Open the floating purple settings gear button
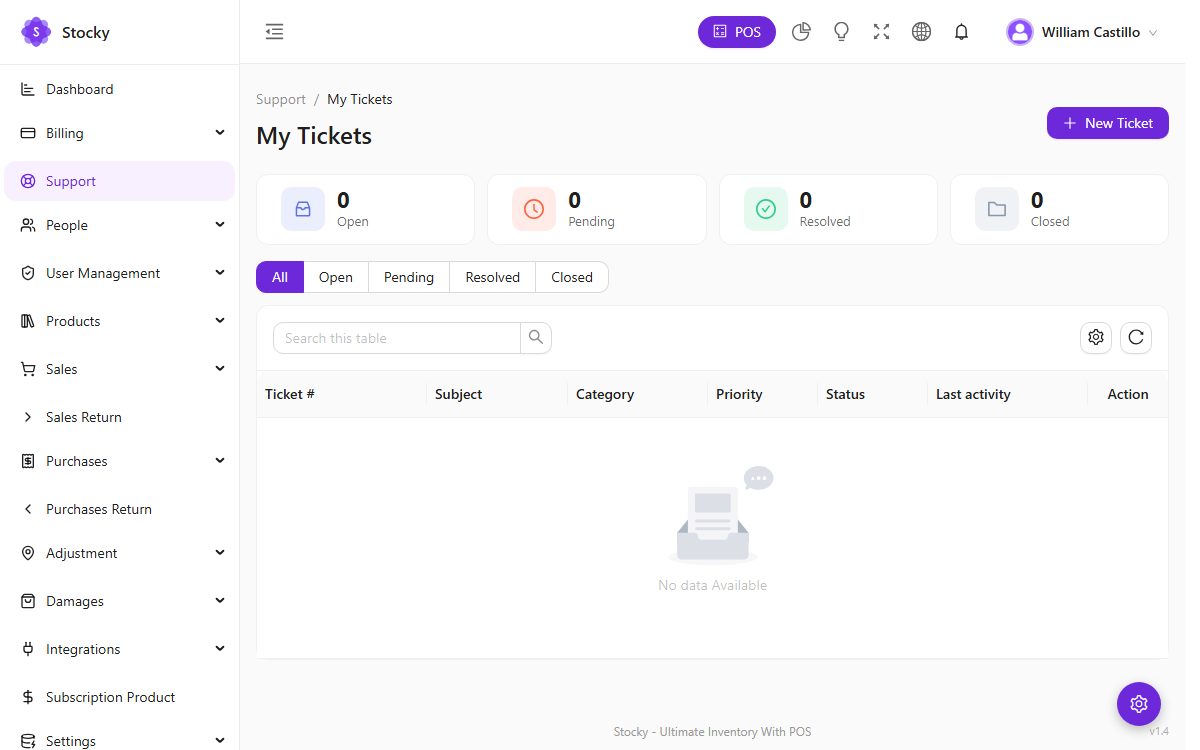Screen dimensions: 1200x750 click(x=1139, y=704)
